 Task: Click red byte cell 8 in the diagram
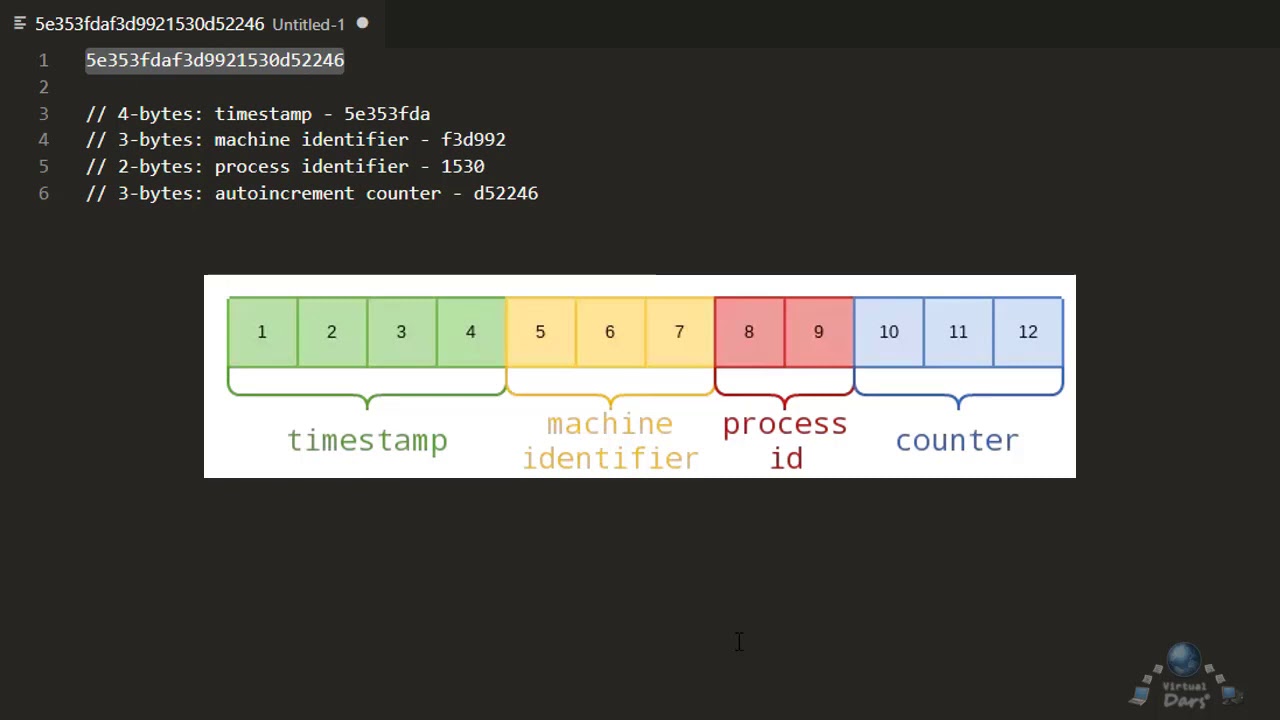click(x=749, y=332)
